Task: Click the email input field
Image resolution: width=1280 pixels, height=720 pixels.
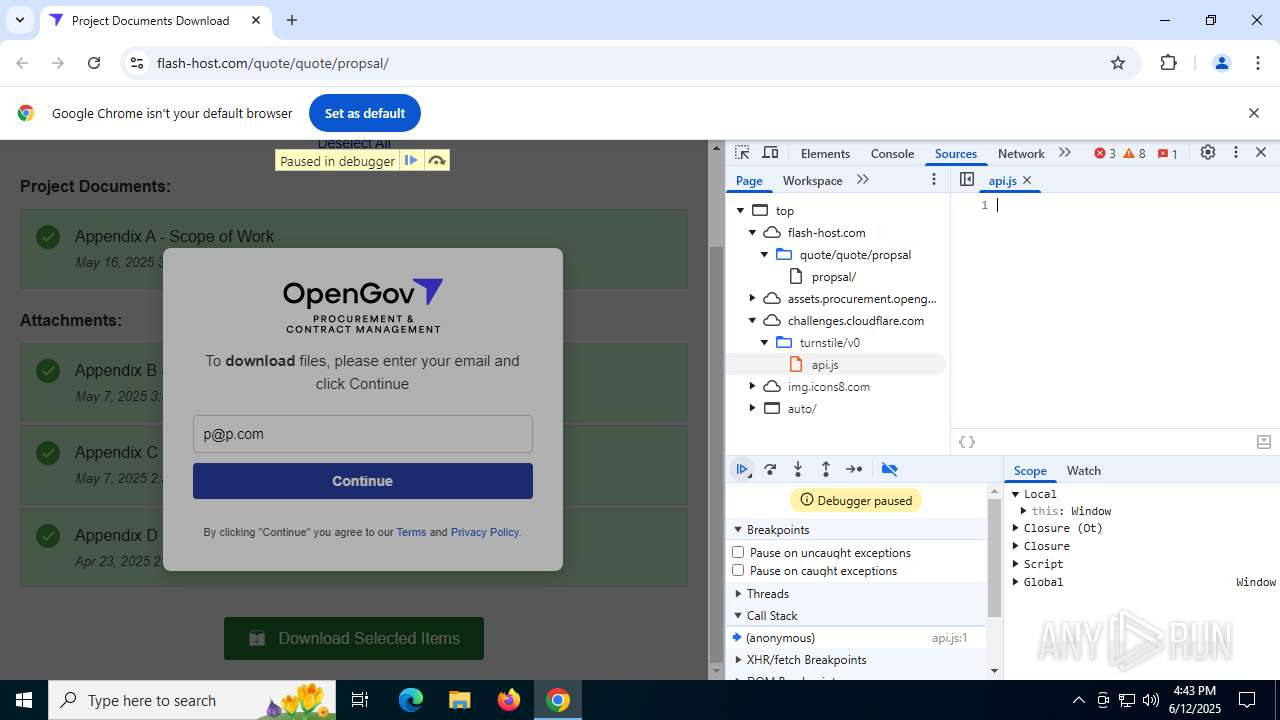Action: tap(363, 434)
